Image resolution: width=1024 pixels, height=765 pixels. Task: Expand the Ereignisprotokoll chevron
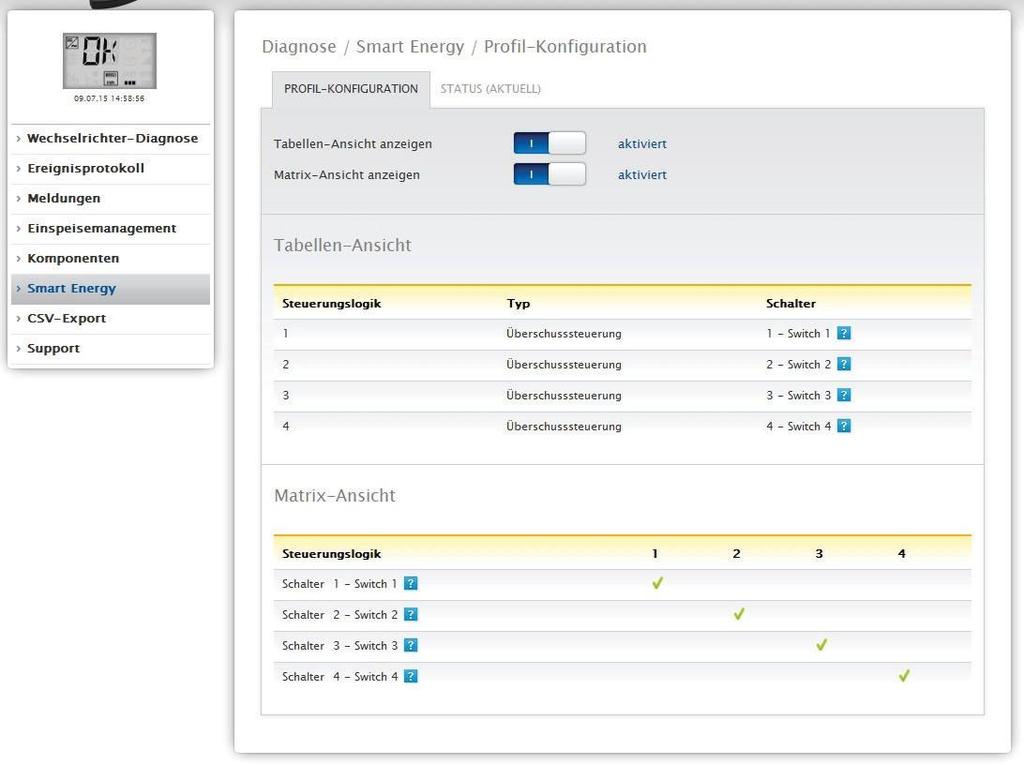18,169
